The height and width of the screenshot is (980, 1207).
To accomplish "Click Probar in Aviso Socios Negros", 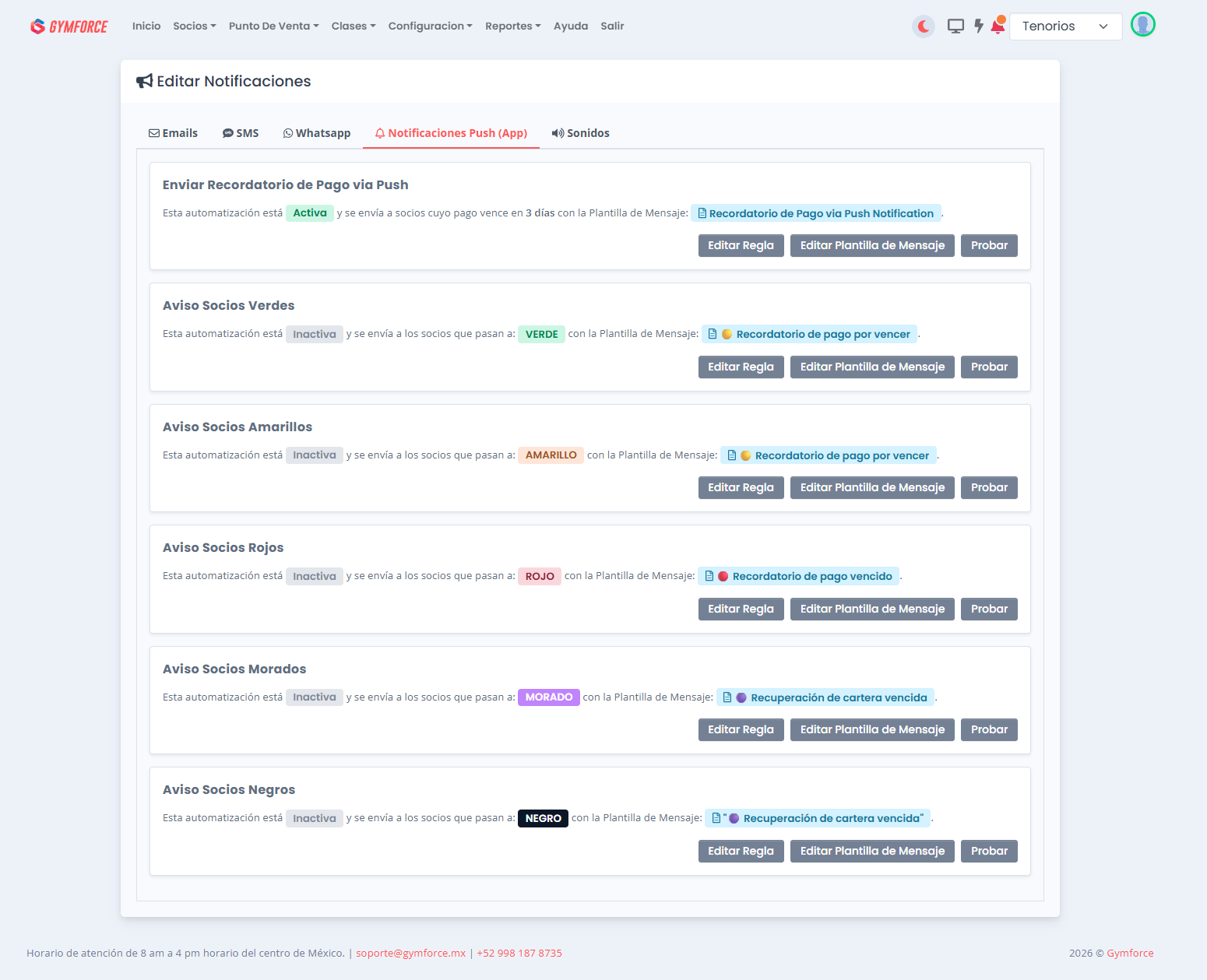I will pos(989,851).
